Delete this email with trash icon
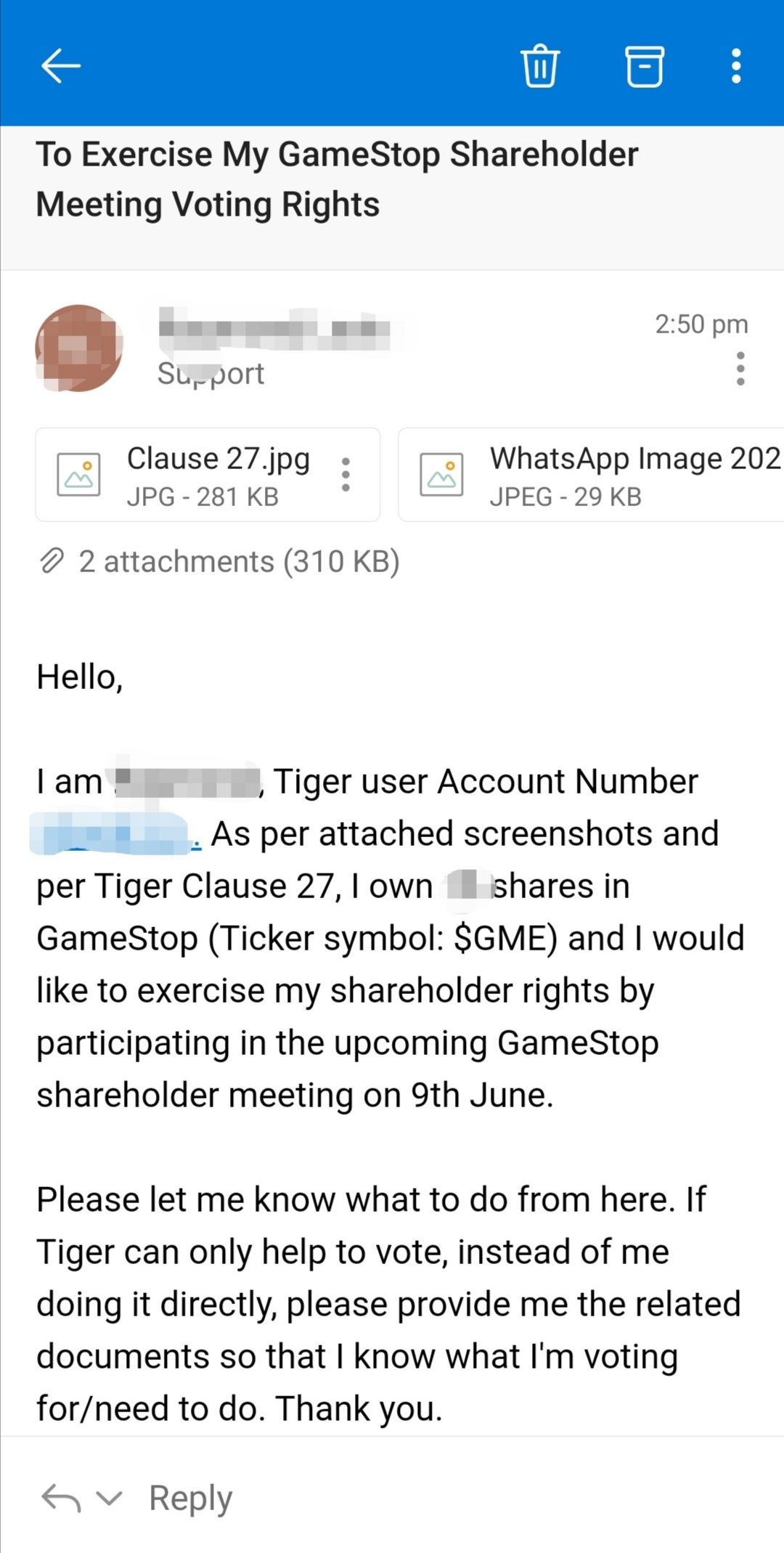This screenshot has height=1553, width=784. point(540,66)
